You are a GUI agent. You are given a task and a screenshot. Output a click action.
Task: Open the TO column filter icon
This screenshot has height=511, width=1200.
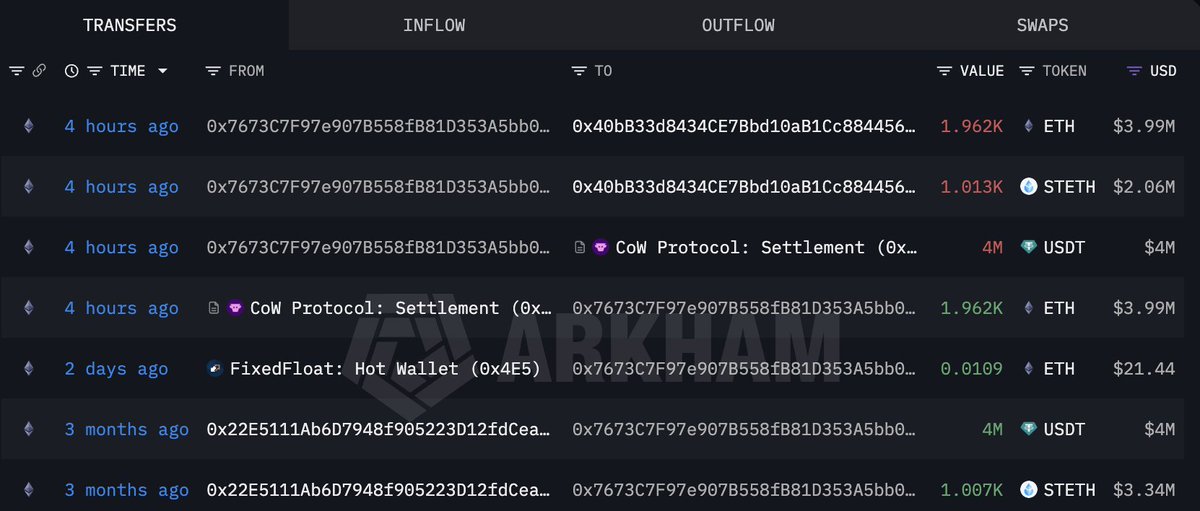[x=579, y=71]
